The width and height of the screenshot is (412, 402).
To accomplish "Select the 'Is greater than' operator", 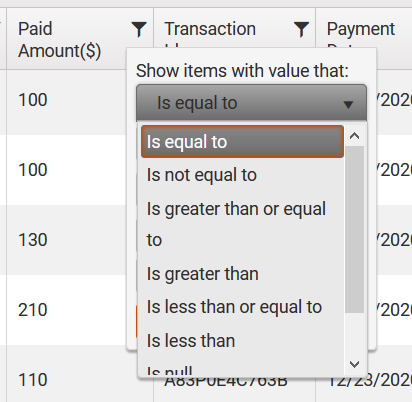I will point(242,274).
